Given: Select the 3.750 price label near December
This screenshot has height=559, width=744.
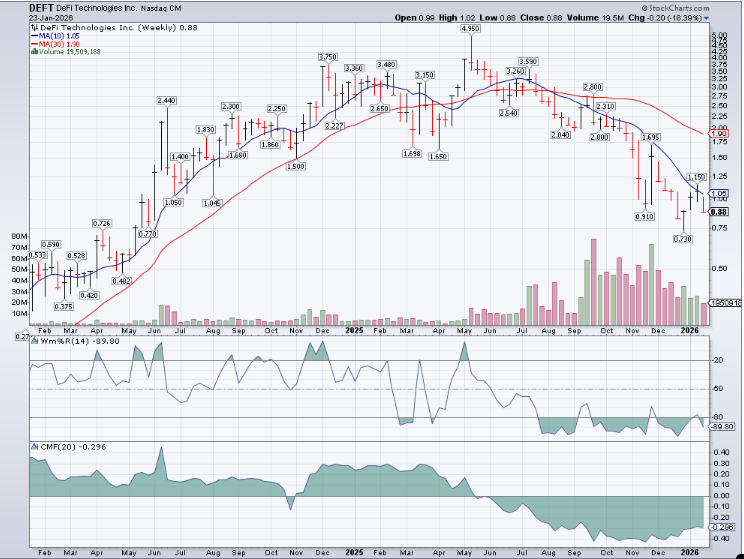Looking at the screenshot, I should click(x=327, y=57).
